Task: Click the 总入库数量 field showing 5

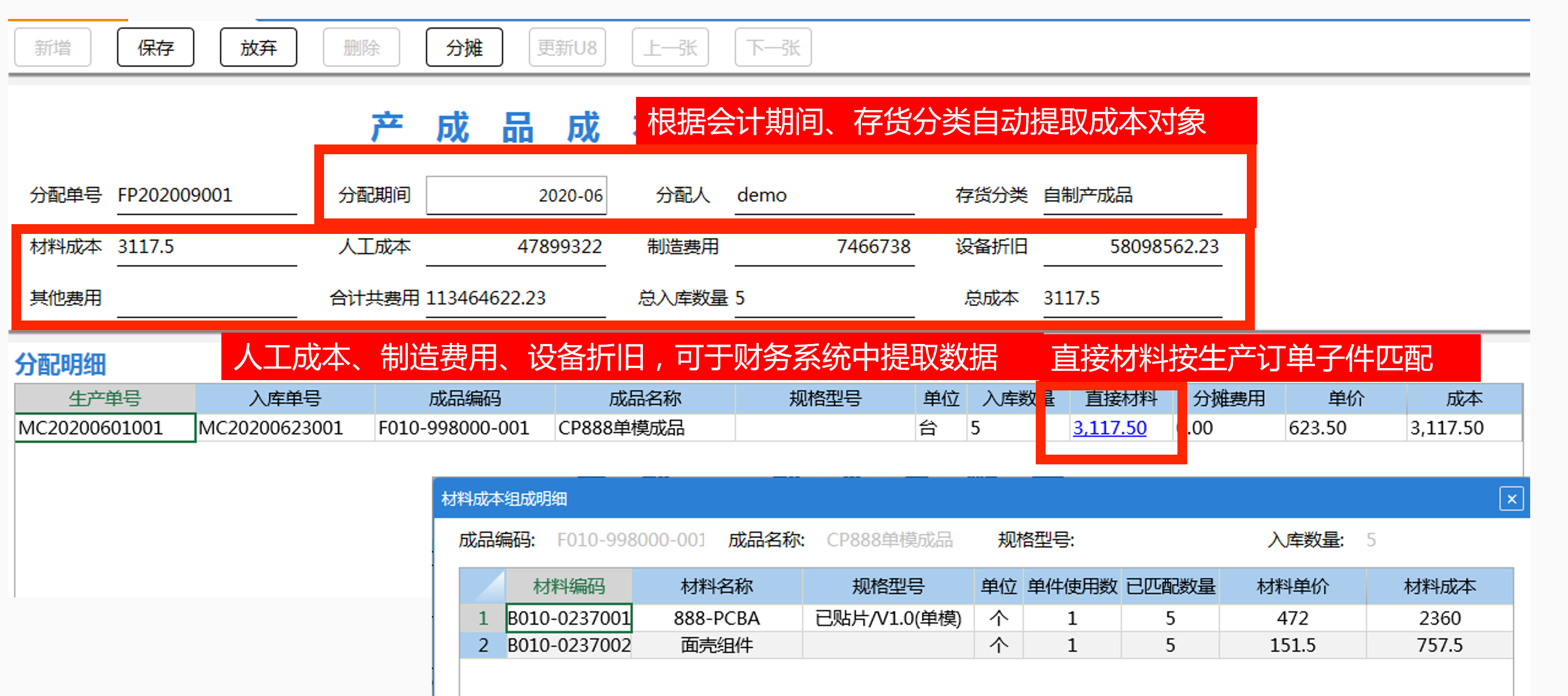Action: click(824, 299)
